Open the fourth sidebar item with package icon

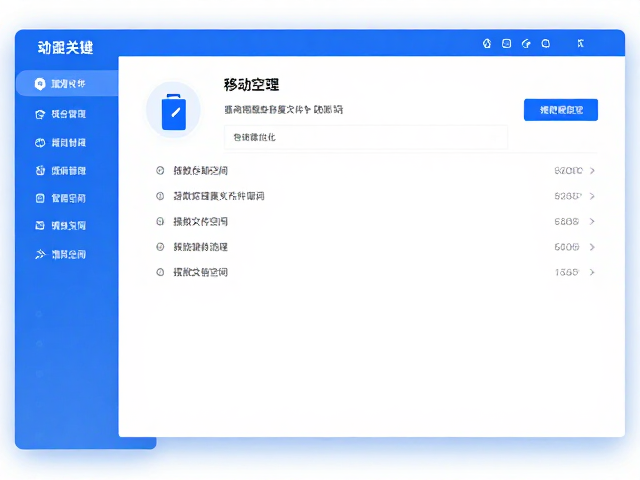point(60,171)
